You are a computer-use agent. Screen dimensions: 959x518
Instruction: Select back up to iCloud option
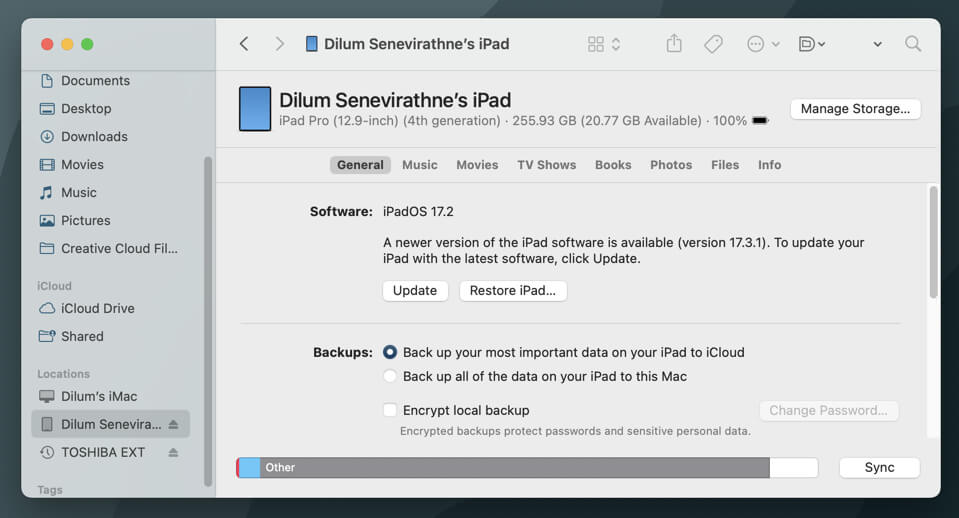tap(390, 352)
